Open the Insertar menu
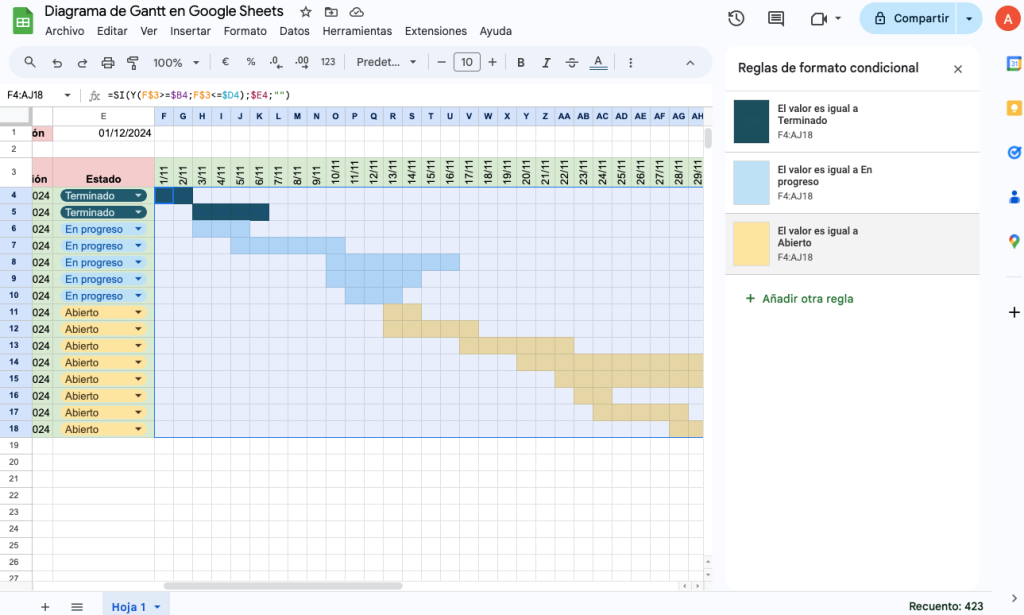Image resolution: width=1024 pixels, height=615 pixels. (x=190, y=31)
